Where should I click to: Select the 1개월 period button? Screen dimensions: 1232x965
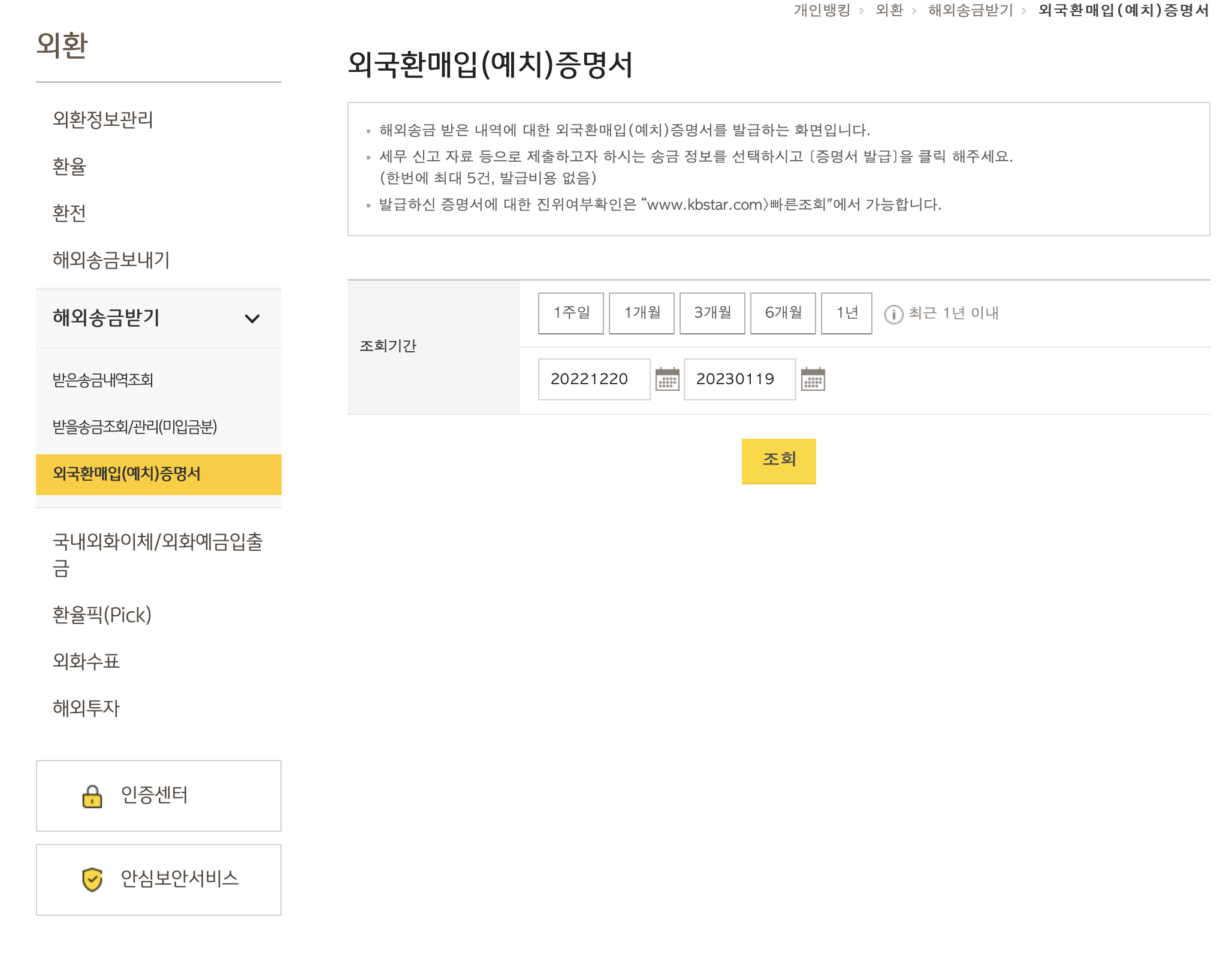[x=641, y=313]
